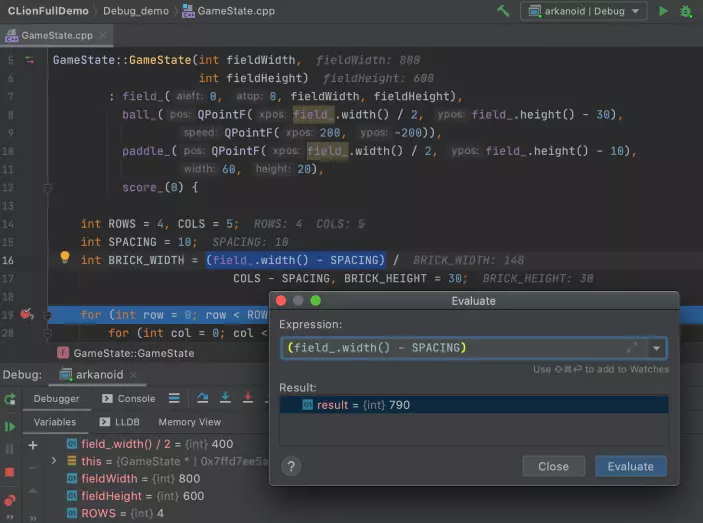
Task: View breakpoints with red circles icon
Action: [x=10, y=500]
